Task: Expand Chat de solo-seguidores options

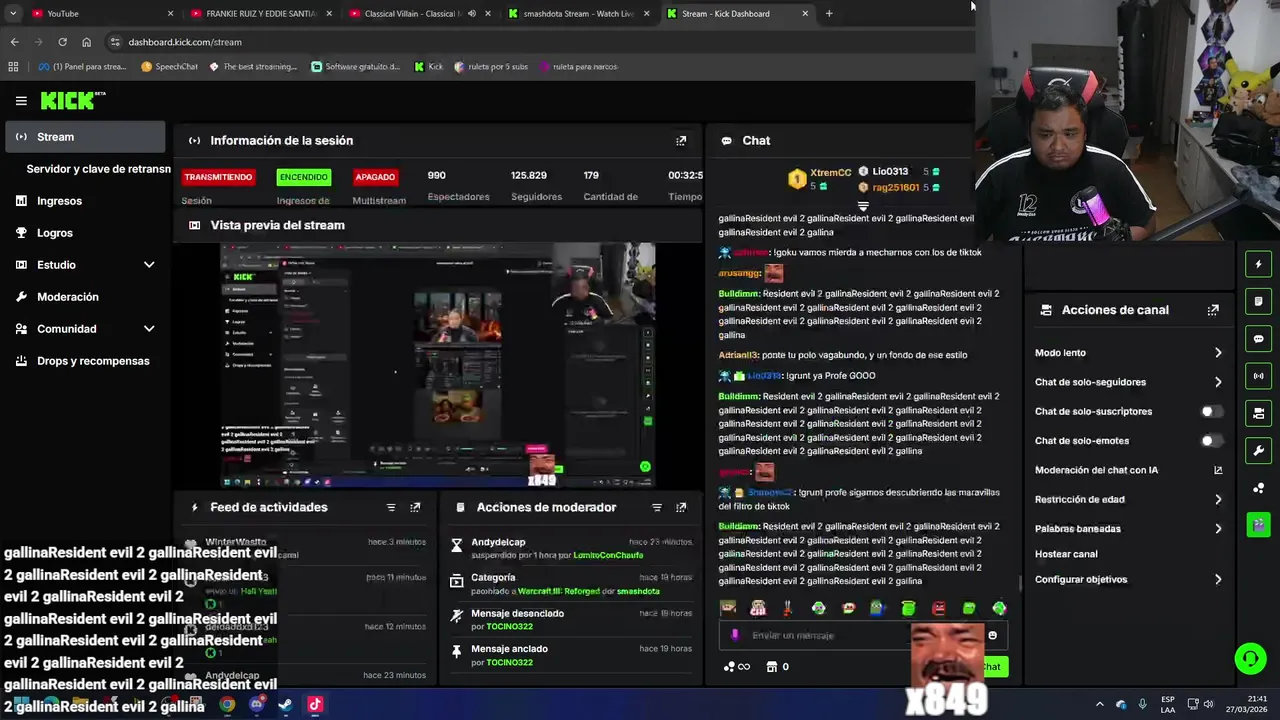Action: [x=1218, y=382]
